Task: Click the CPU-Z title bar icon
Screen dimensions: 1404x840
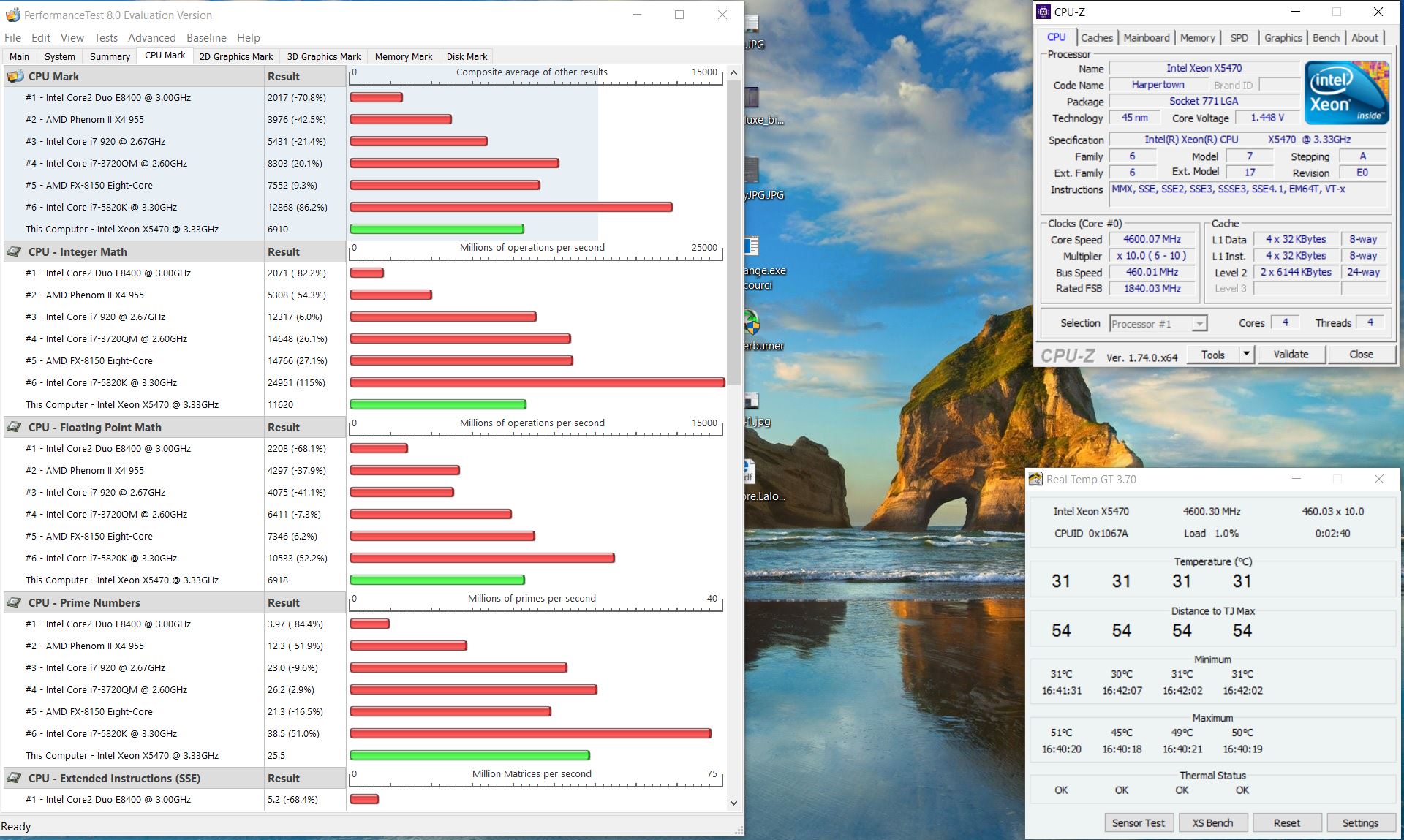Action: point(1044,12)
